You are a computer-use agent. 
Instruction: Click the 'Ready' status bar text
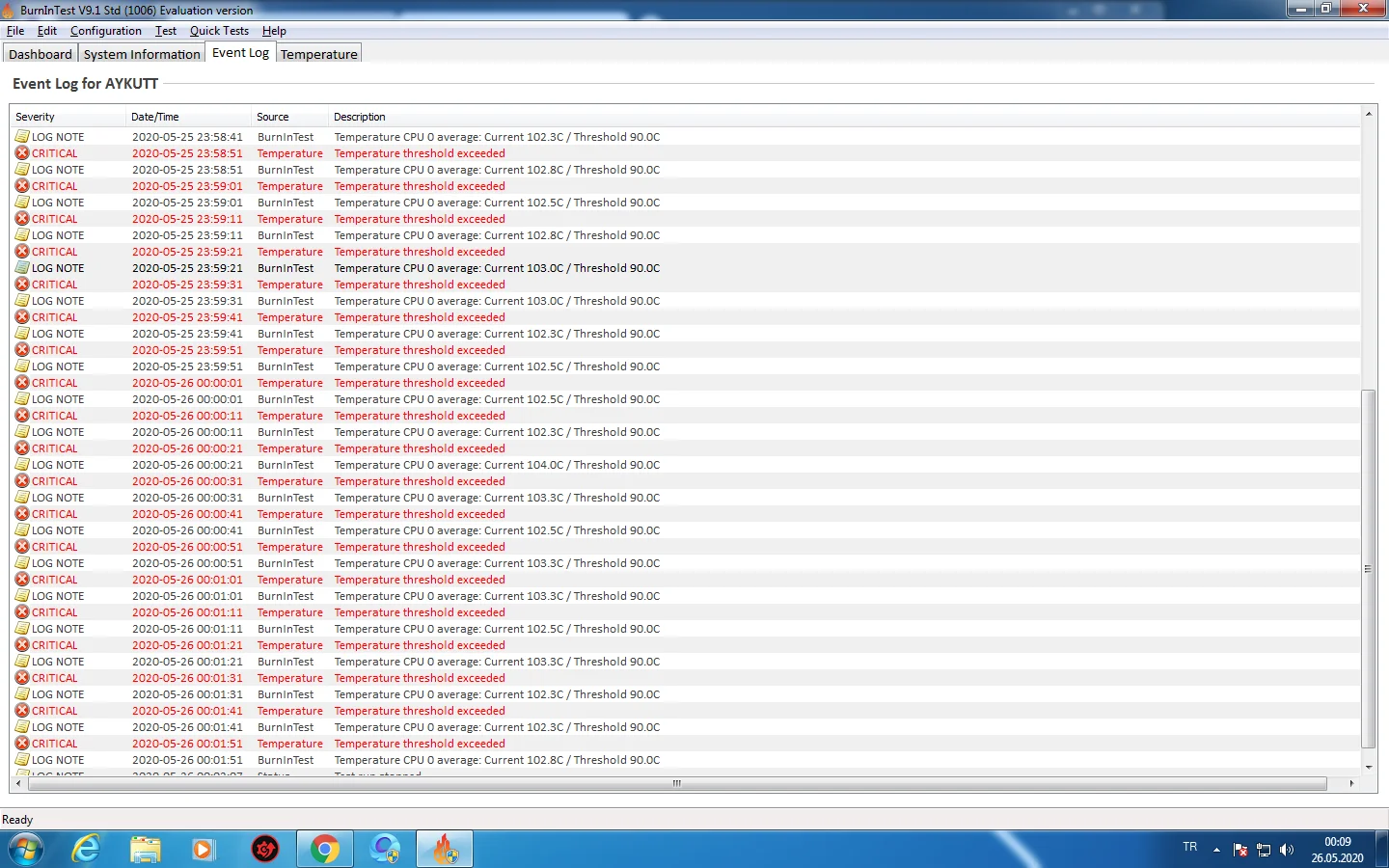coord(17,820)
